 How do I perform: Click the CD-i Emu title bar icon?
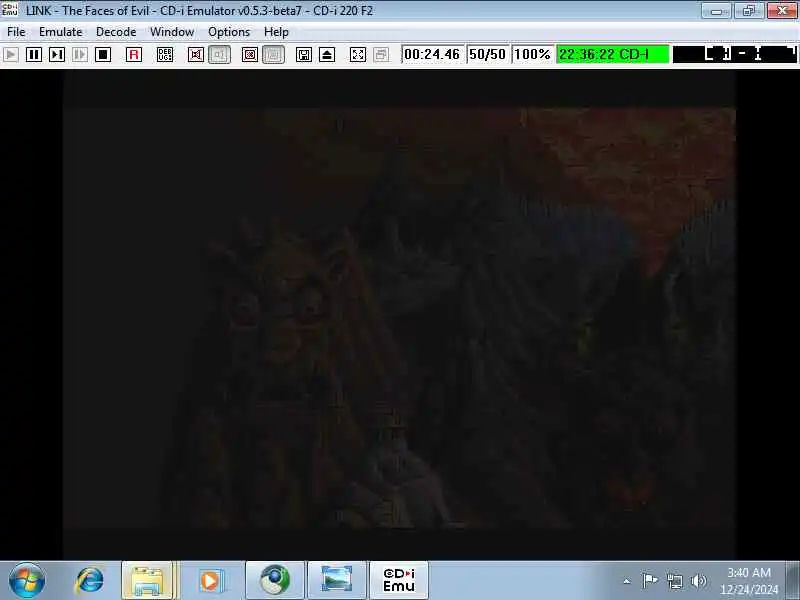10,9
